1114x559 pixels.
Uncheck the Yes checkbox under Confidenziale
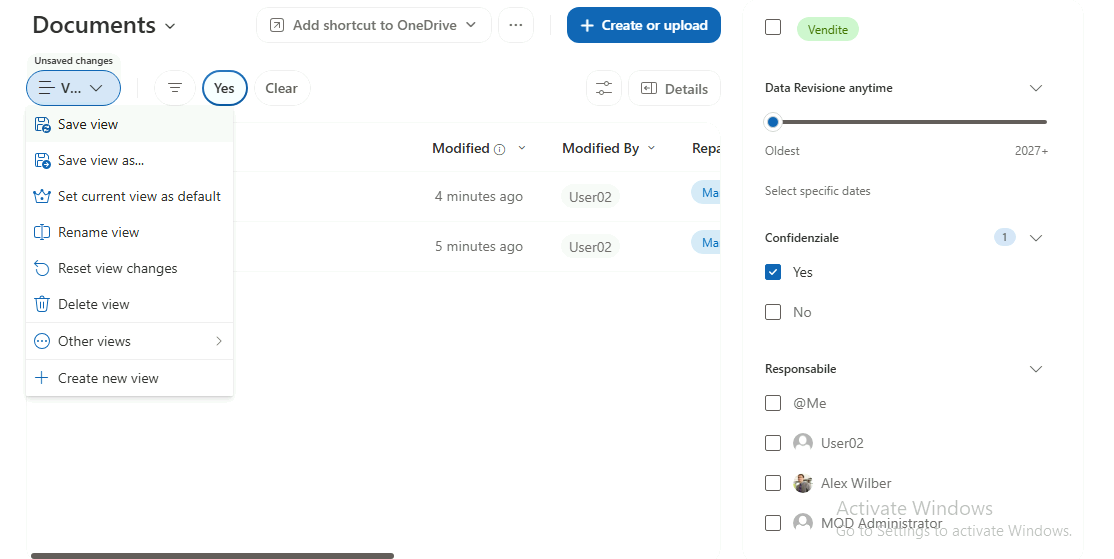coord(773,272)
